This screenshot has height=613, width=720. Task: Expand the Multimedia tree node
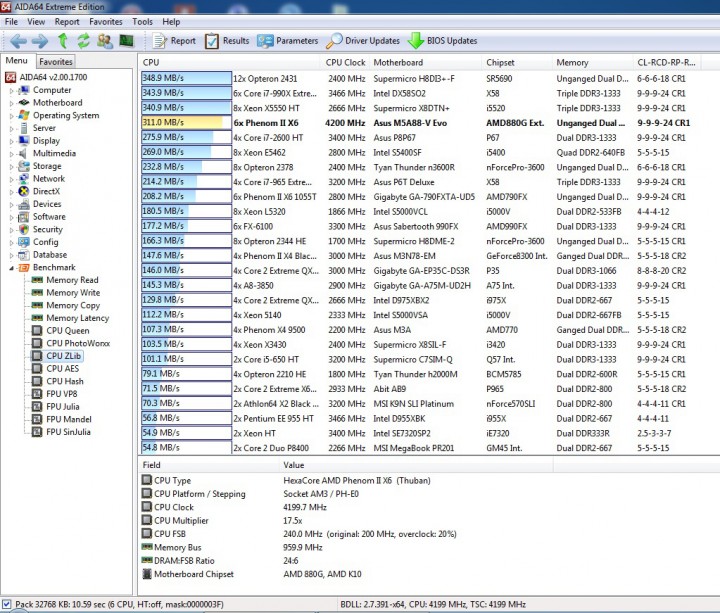click(x=11, y=154)
